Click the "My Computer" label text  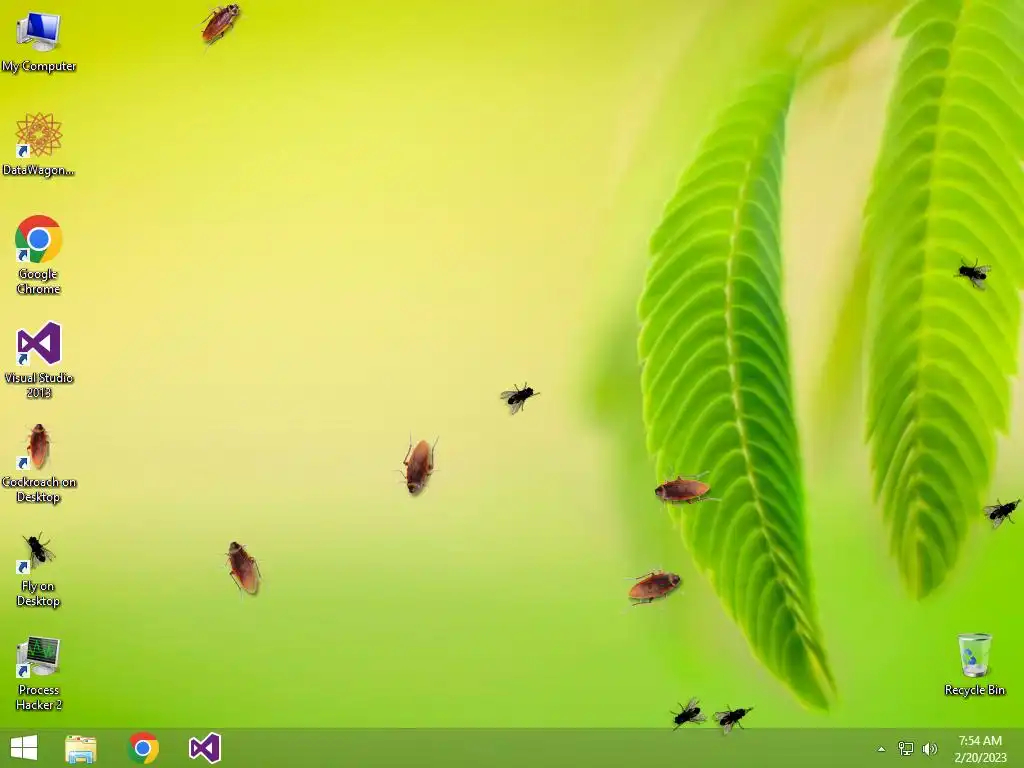[x=39, y=66]
